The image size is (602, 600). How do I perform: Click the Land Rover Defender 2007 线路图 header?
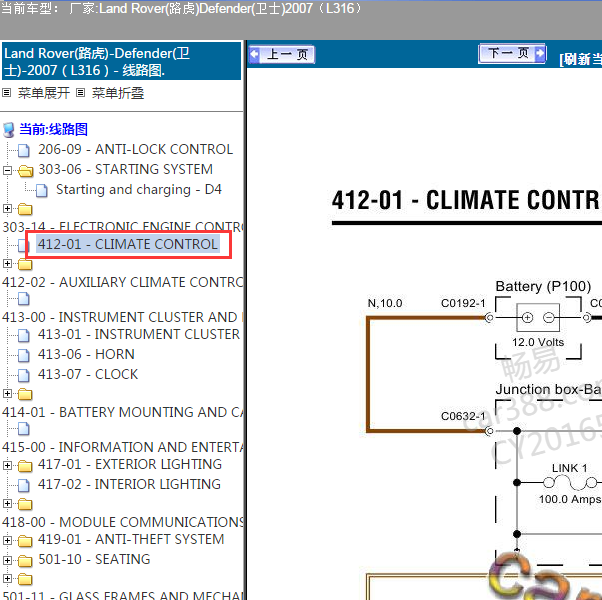121,61
